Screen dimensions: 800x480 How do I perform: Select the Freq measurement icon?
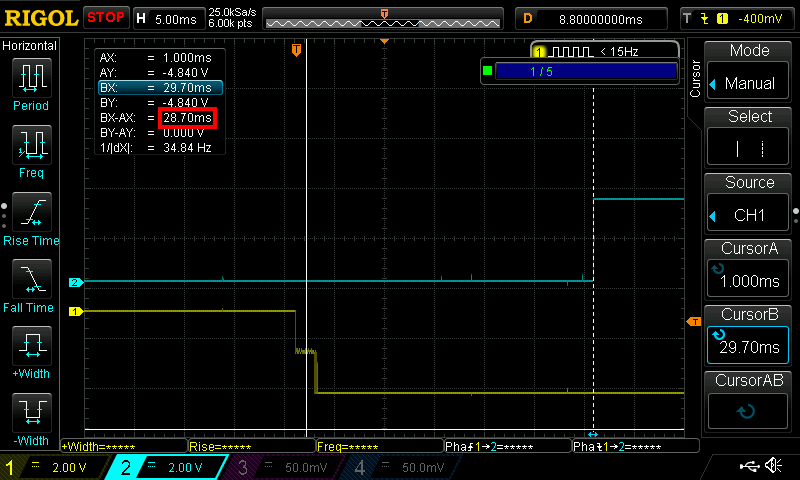[32, 144]
